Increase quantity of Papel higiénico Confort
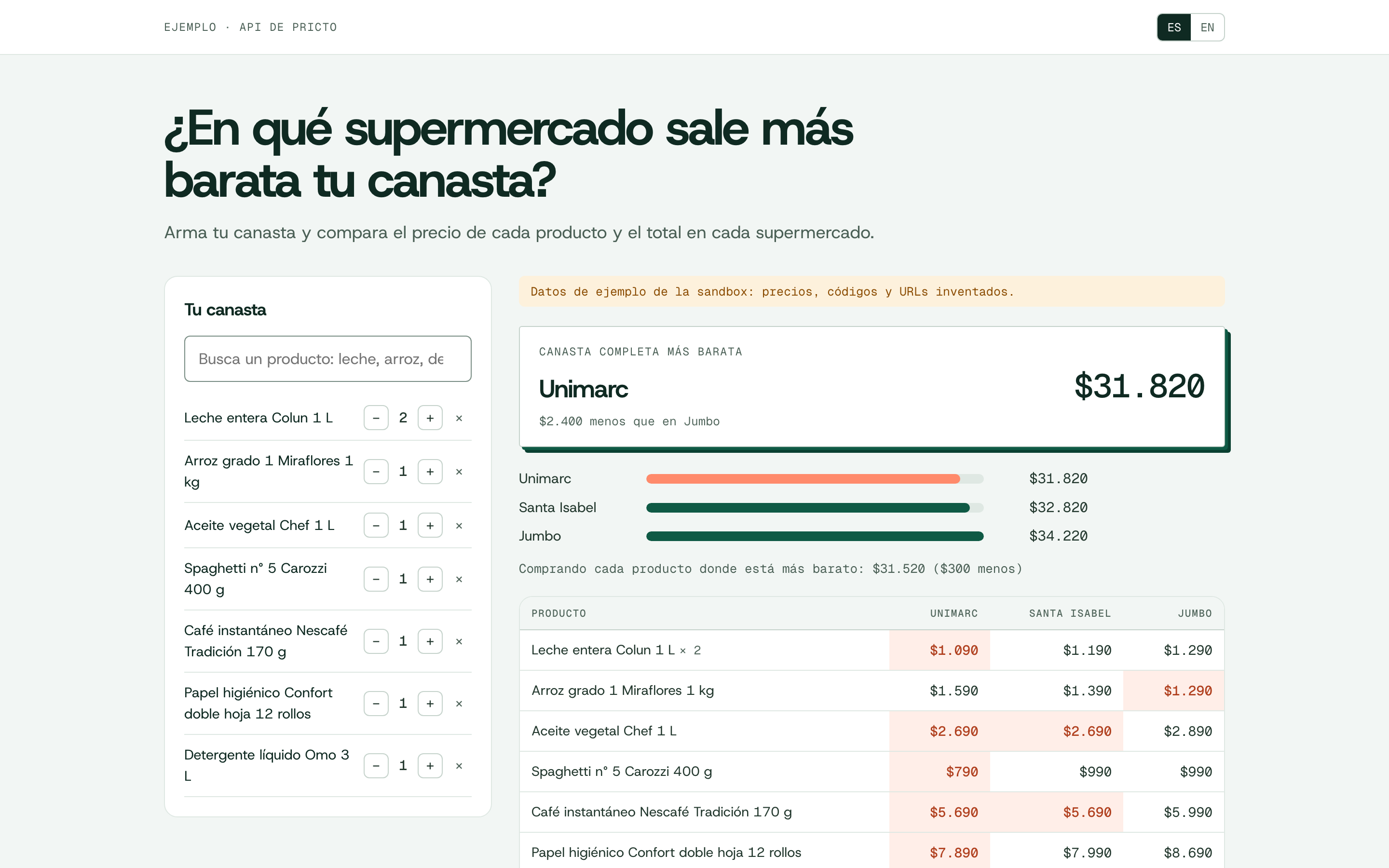Viewport: 1389px width, 868px height. [430, 703]
